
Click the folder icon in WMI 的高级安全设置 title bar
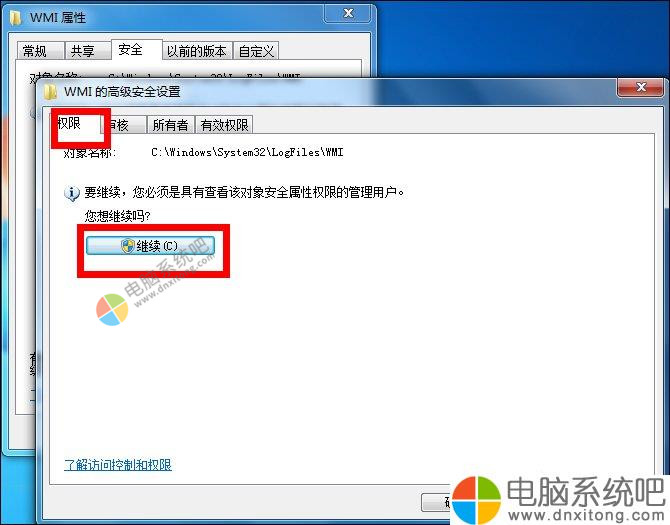(x=51, y=91)
